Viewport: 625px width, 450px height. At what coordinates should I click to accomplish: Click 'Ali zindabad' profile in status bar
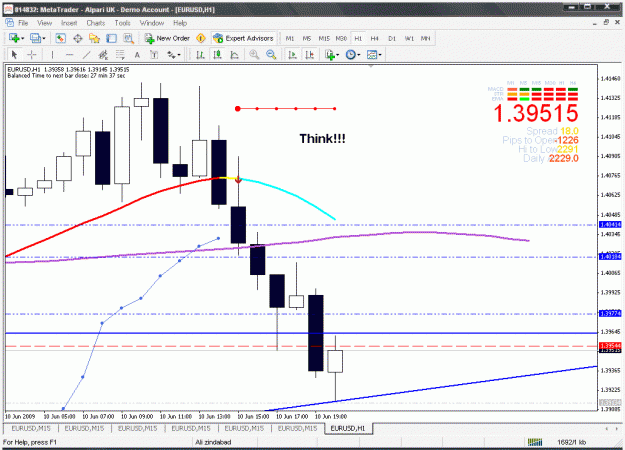(213, 442)
